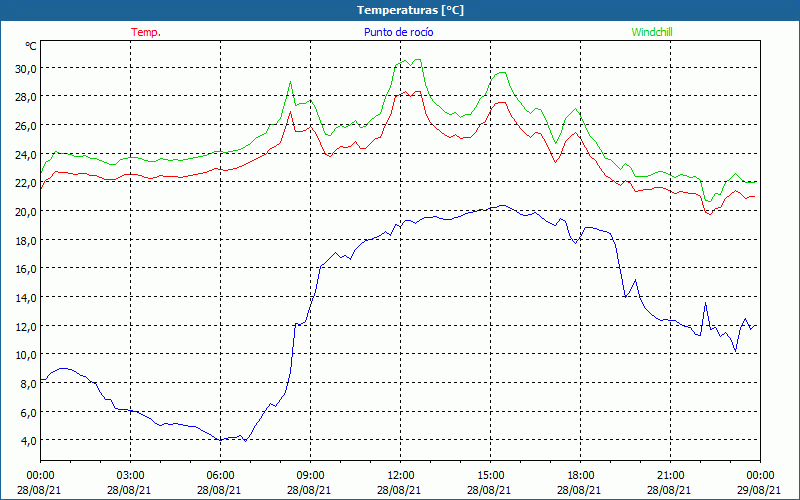Image resolution: width=800 pixels, height=500 pixels.
Task: Click the 06:00 time label on the x-axis
Action: click(x=220, y=476)
